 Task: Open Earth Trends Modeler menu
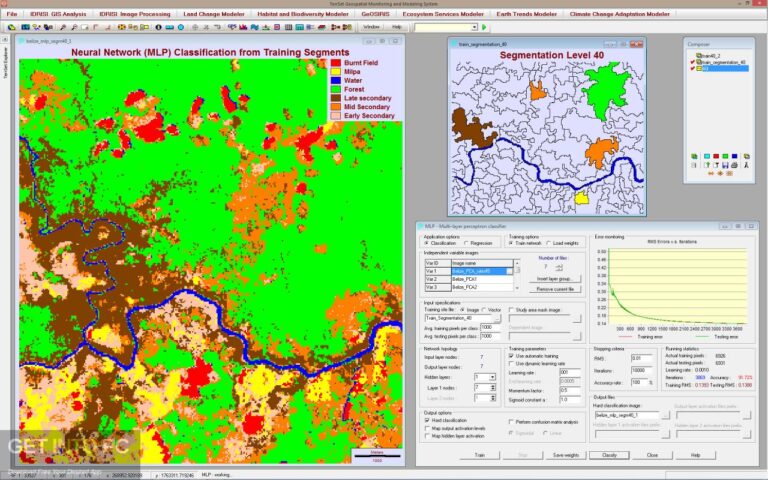point(527,14)
